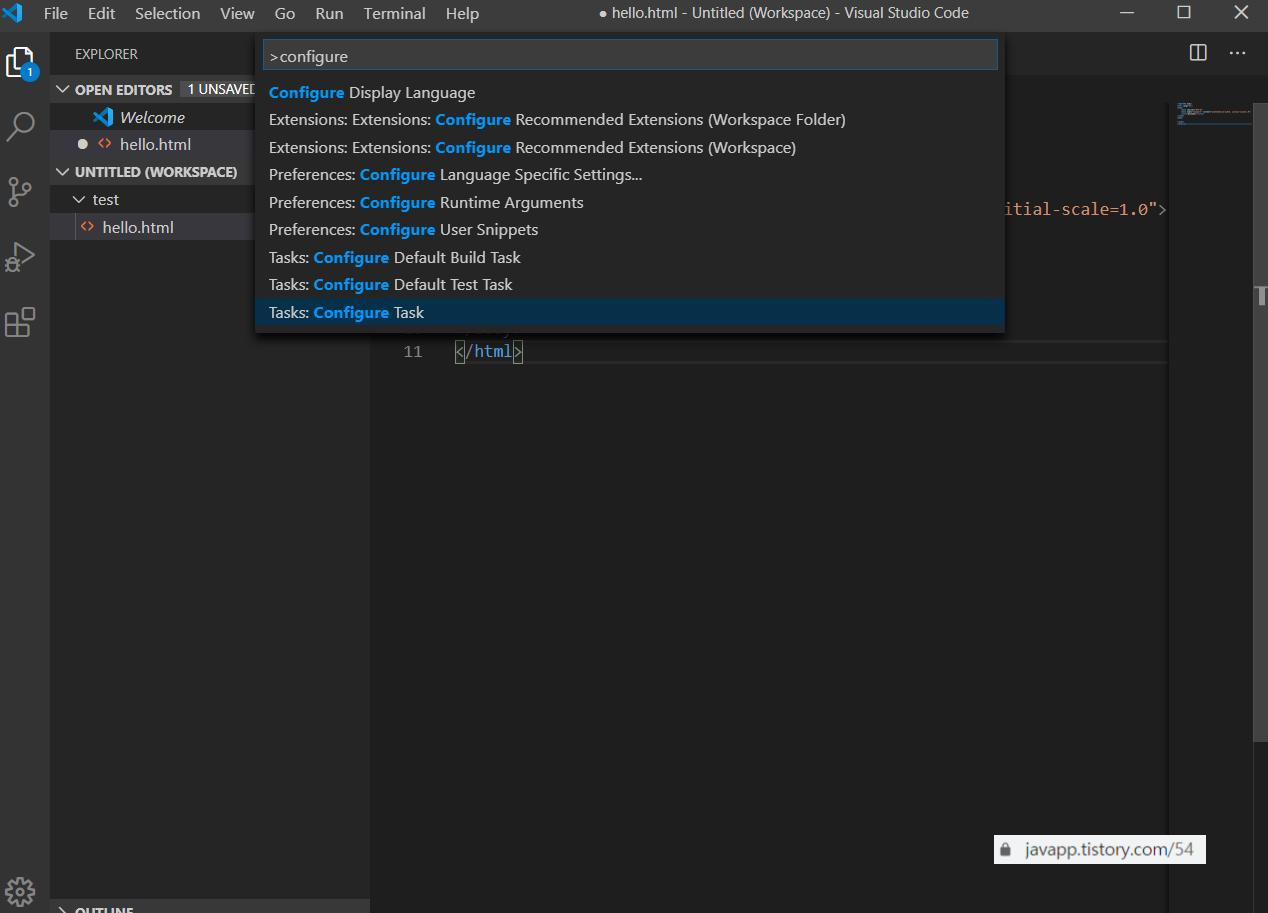Screen dimensions: 1268x913
Task: Open the Run menu
Action: pos(329,13)
